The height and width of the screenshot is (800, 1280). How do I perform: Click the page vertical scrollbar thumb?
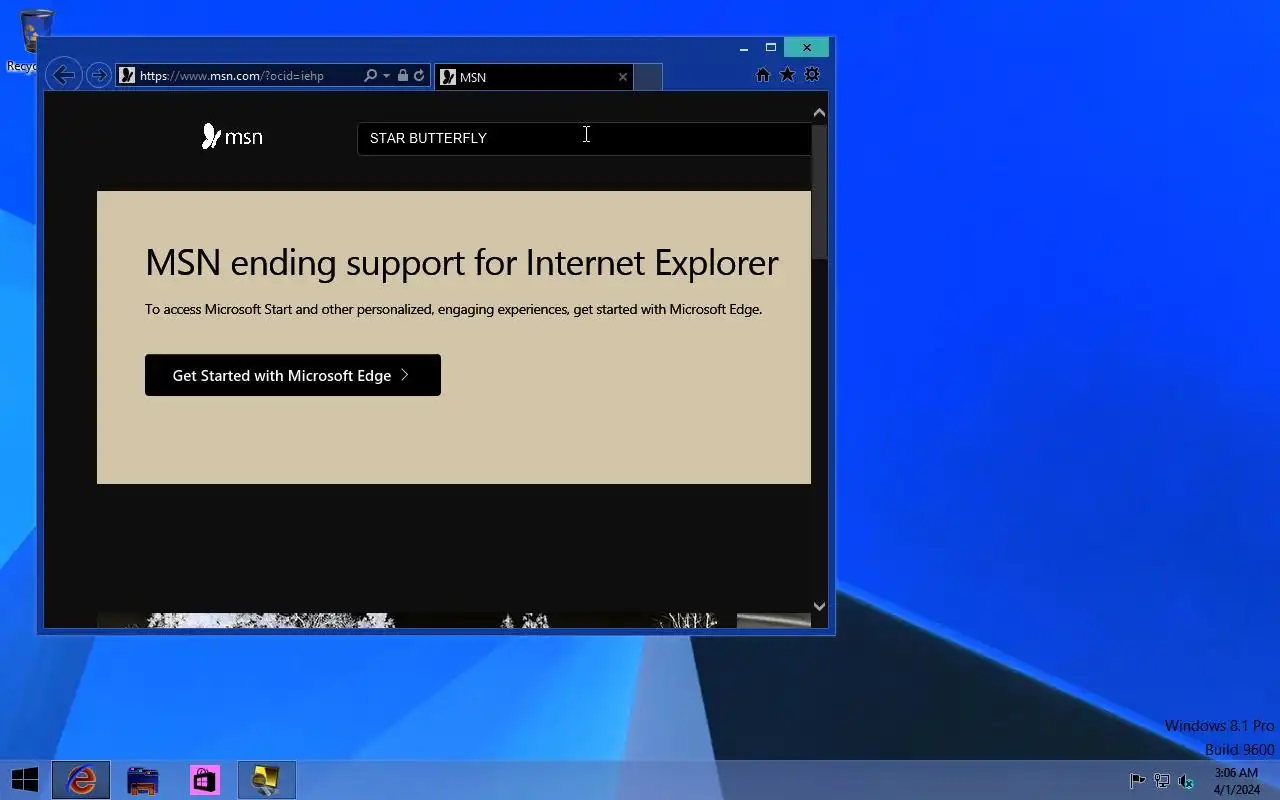819,192
